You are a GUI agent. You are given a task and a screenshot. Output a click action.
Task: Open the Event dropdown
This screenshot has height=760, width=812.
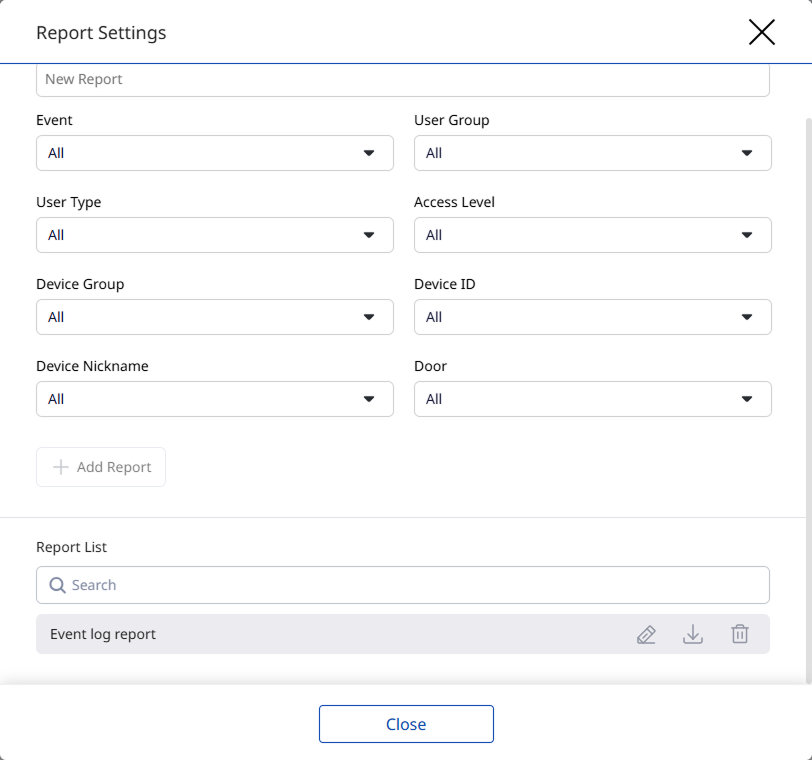coord(214,153)
